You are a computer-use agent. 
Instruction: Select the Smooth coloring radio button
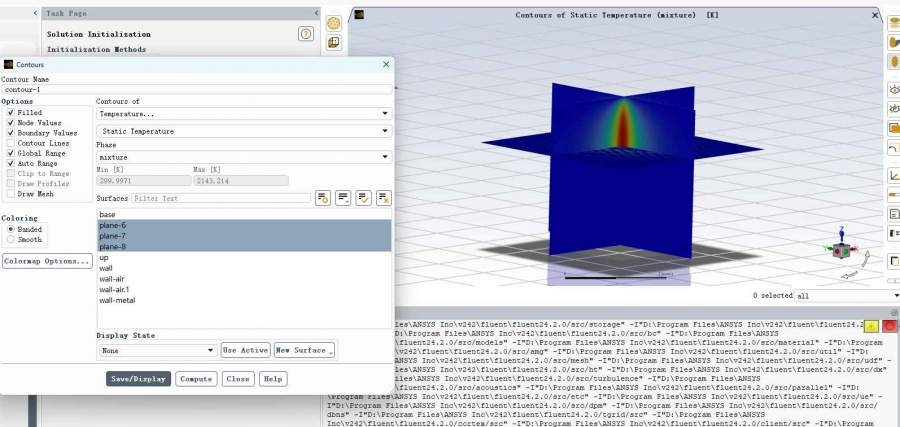11,240
